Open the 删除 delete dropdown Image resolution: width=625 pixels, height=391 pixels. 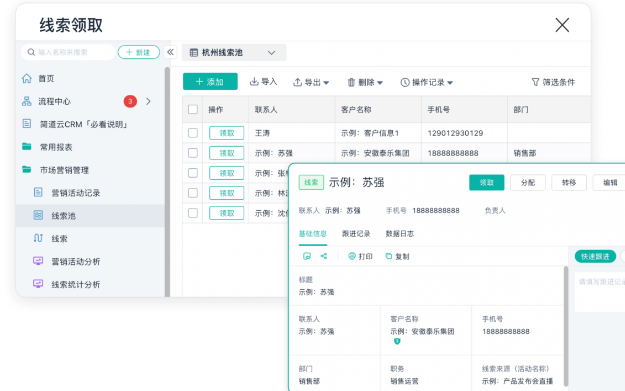[x=365, y=82]
